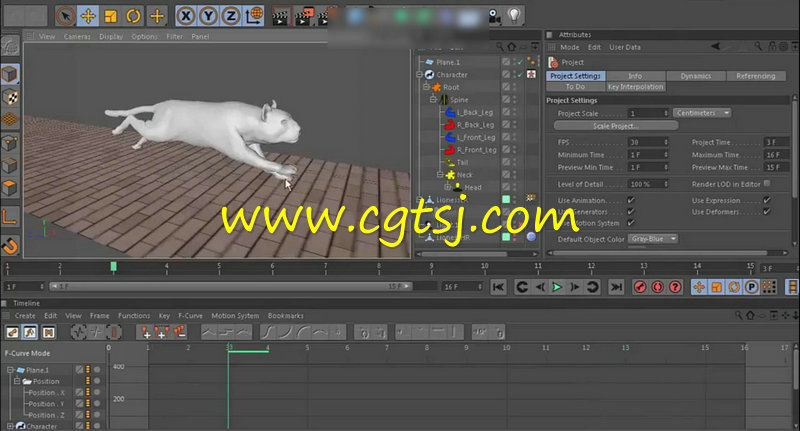Click the Level of Detail stepper arrows
Screen dimensions: 800x431
pos(666,184)
